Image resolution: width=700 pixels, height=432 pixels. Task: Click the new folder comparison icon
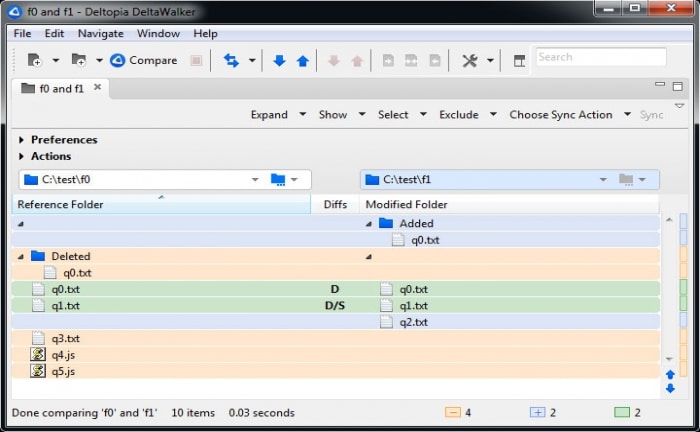[78, 60]
